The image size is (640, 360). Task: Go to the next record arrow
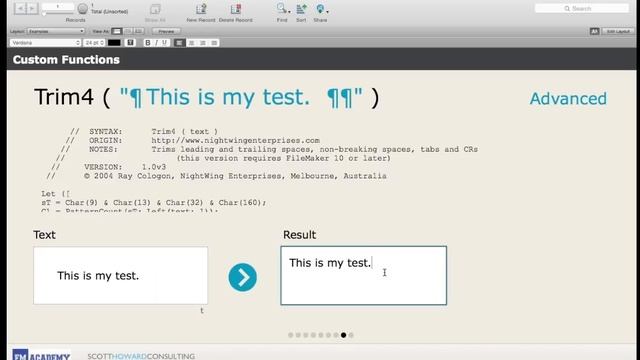32,8
